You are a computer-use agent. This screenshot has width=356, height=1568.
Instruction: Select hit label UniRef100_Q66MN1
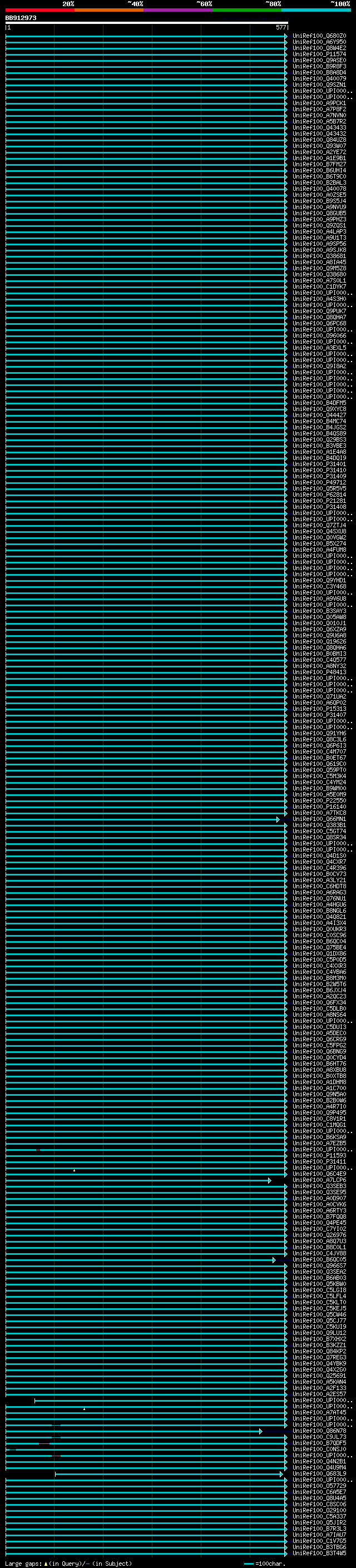click(x=319, y=819)
